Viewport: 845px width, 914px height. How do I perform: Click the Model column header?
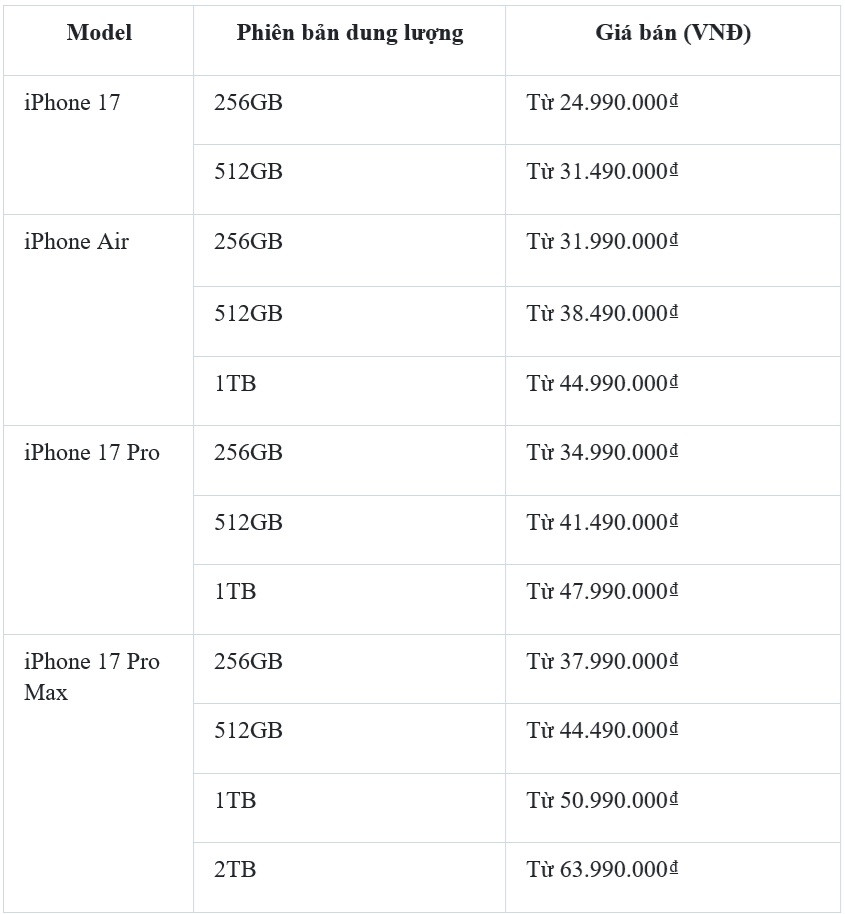point(99,33)
